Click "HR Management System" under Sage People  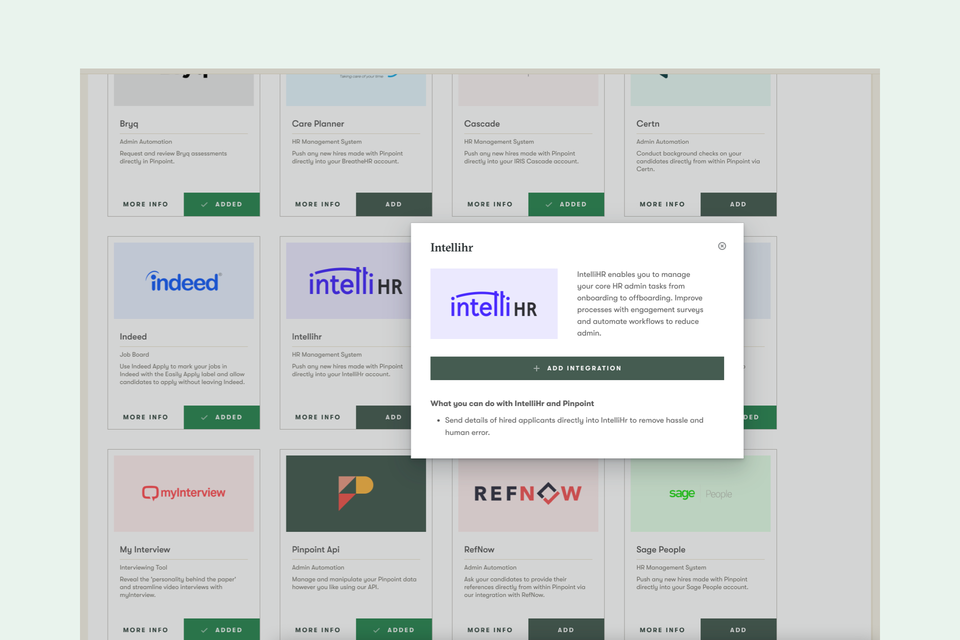tap(671, 567)
